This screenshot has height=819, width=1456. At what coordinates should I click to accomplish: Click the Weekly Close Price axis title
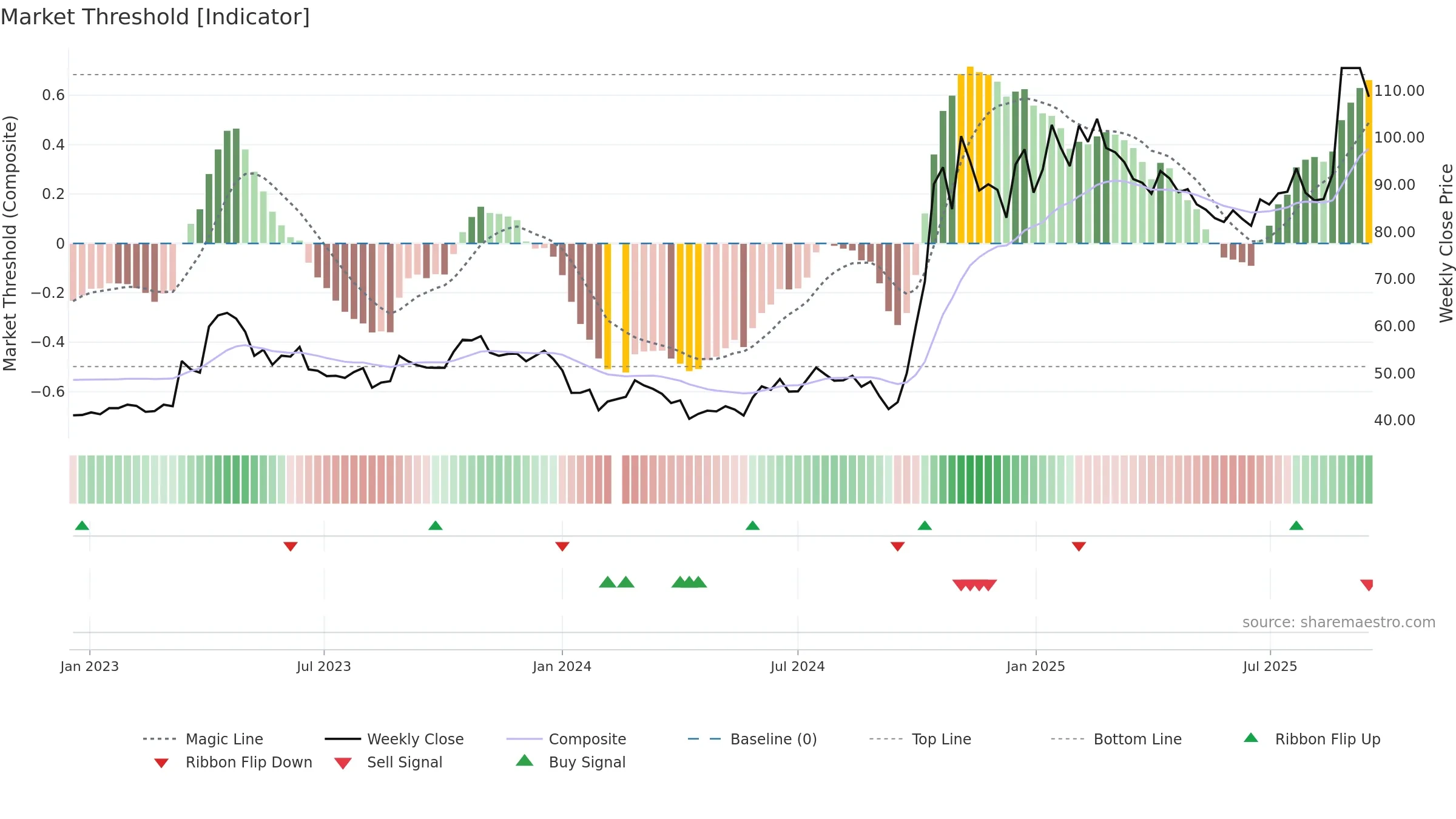(1446, 243)
